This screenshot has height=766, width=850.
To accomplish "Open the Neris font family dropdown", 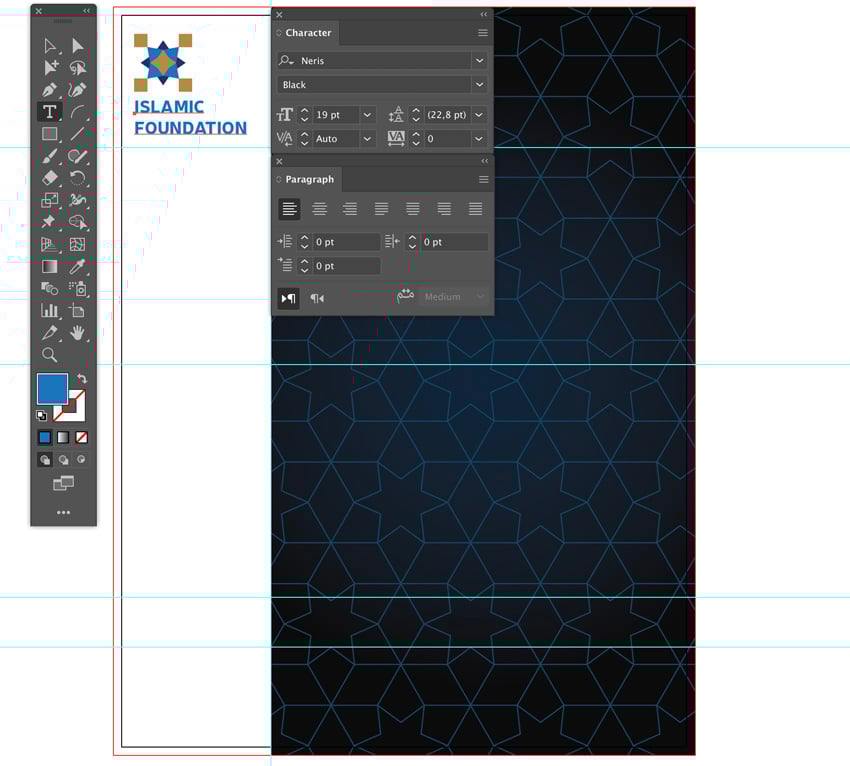I will 480,61.
